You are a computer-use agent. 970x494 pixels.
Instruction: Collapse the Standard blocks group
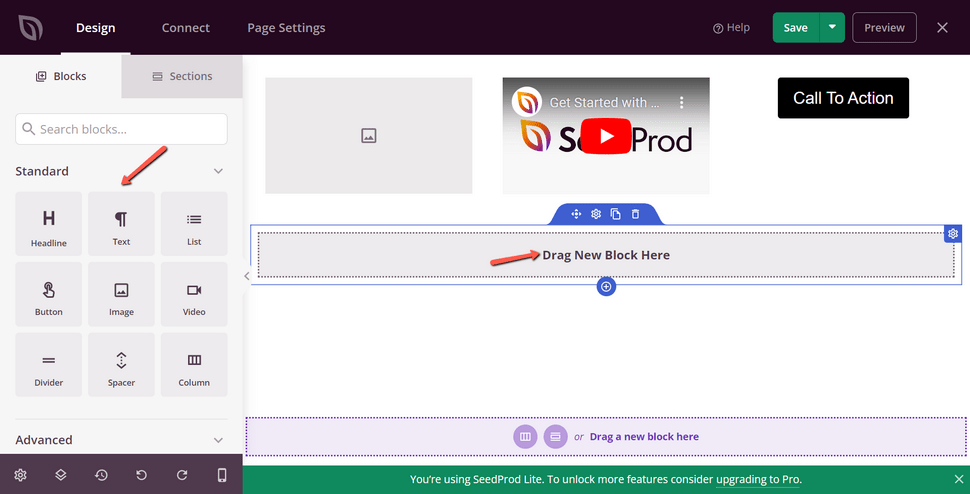pos(218,171)
